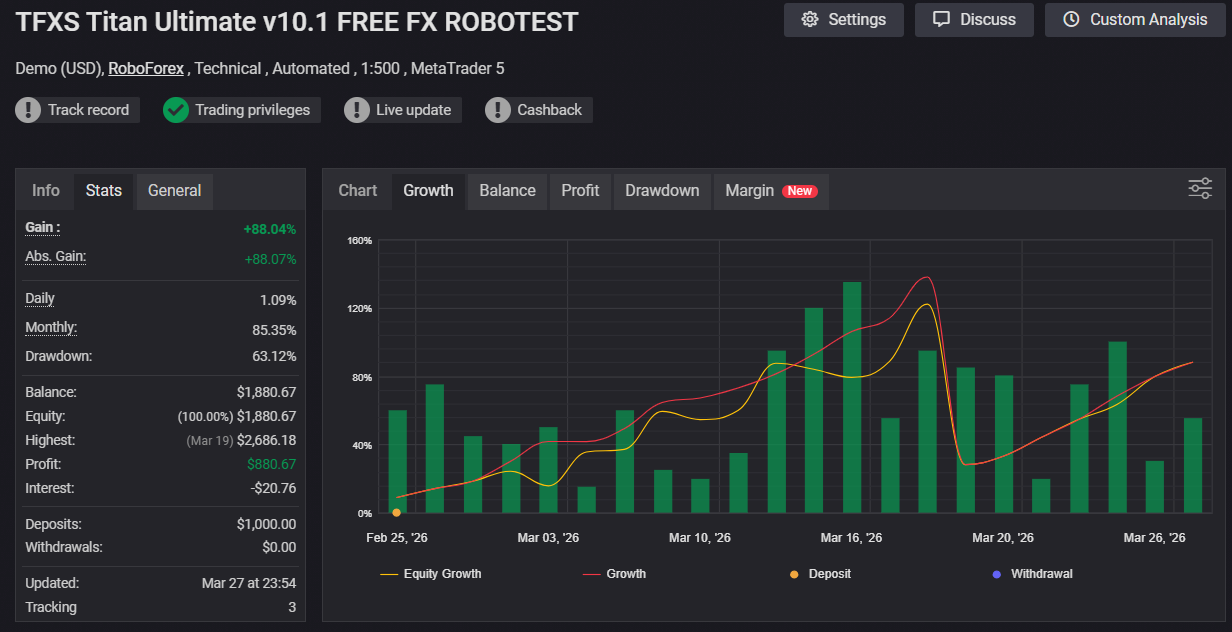Open chart filter sliders icon
Image resolution: width=1232 pixels, height=632 pixels.
1199,188
